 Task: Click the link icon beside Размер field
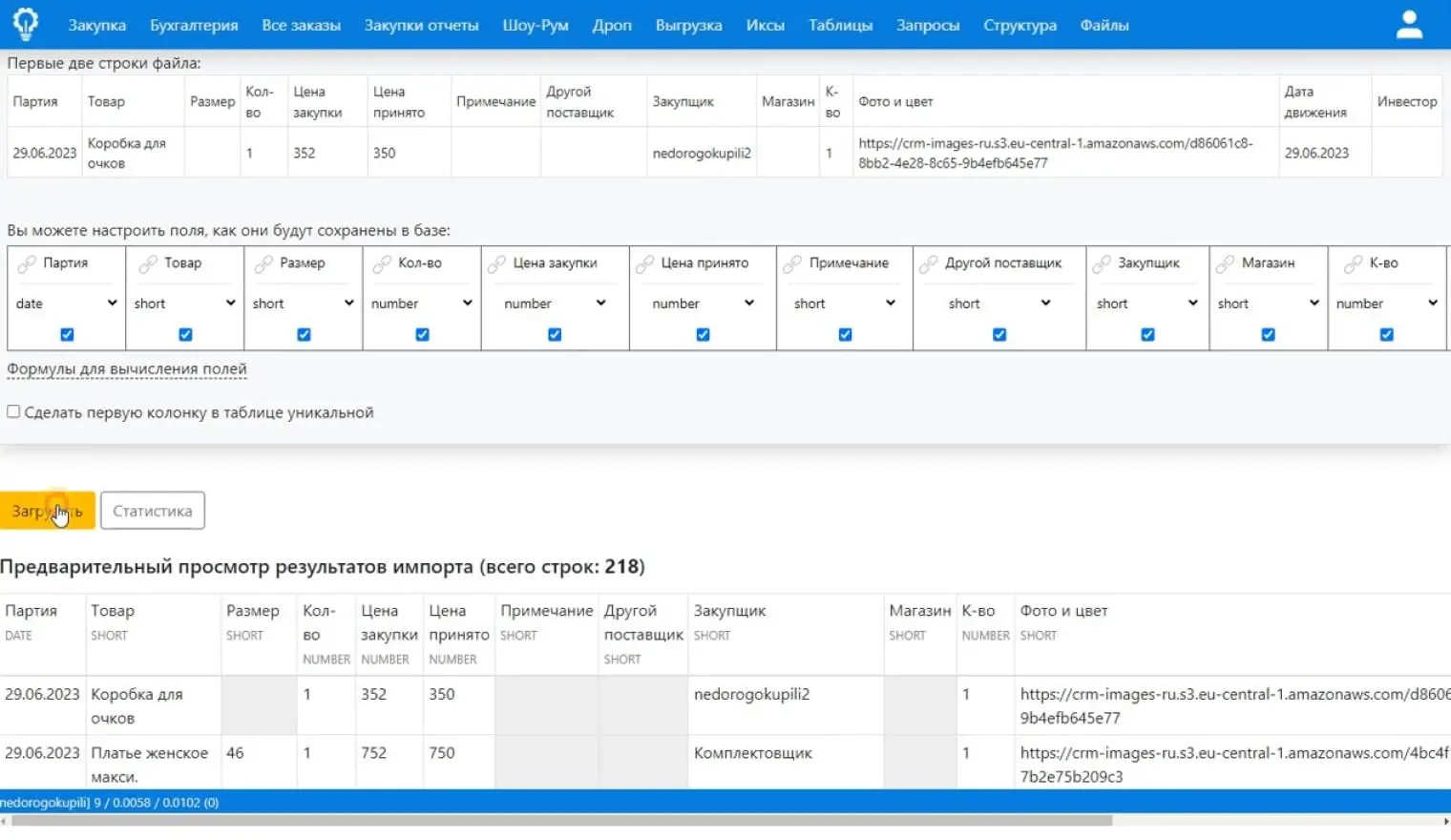pos(263,264)
